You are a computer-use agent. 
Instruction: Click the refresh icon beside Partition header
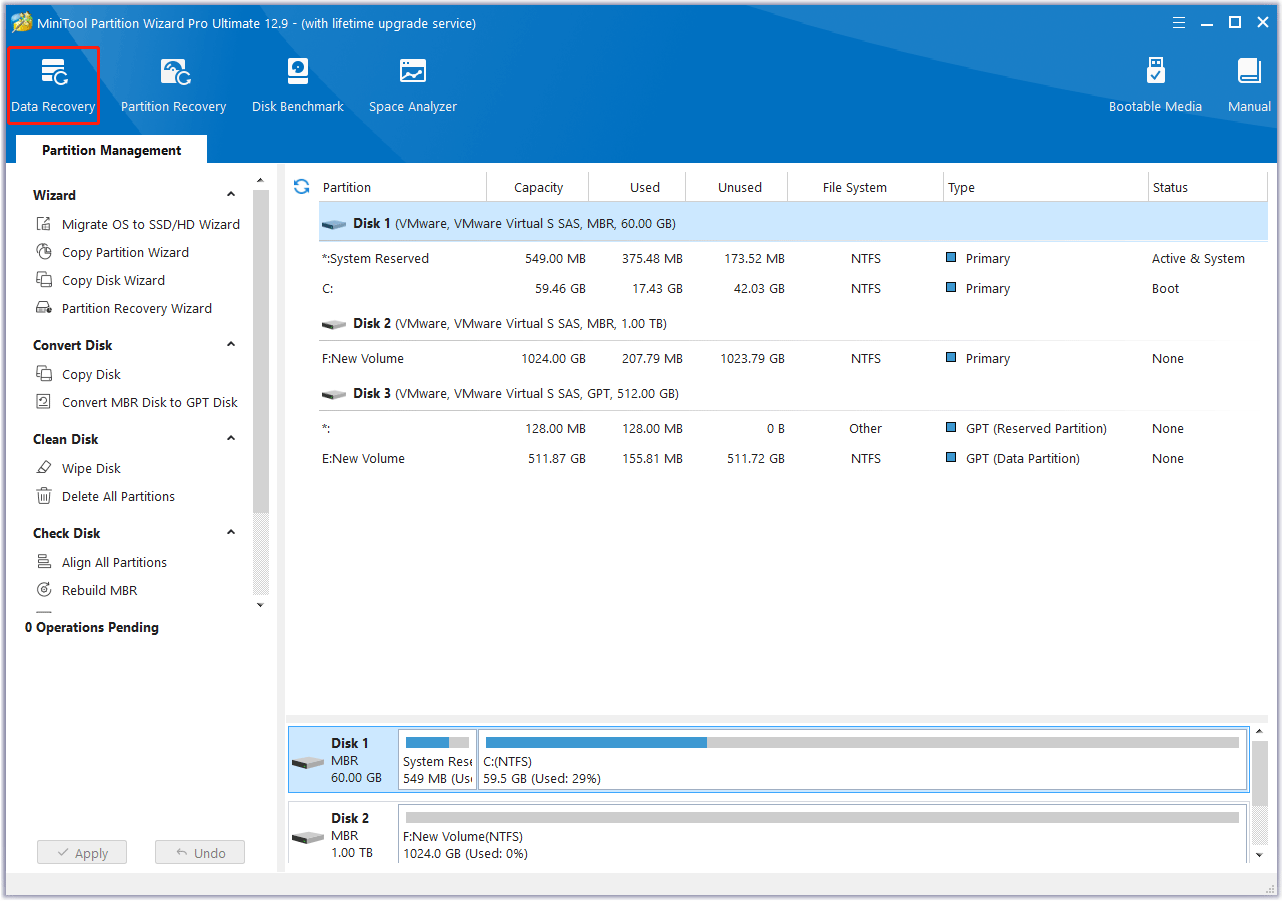[x=301, y=187]
